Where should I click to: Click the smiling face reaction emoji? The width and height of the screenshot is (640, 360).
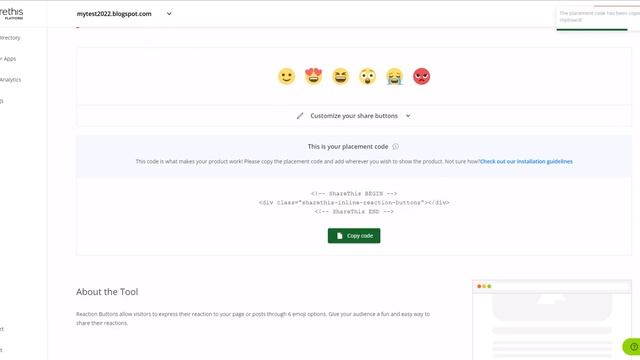coord(287,76)
